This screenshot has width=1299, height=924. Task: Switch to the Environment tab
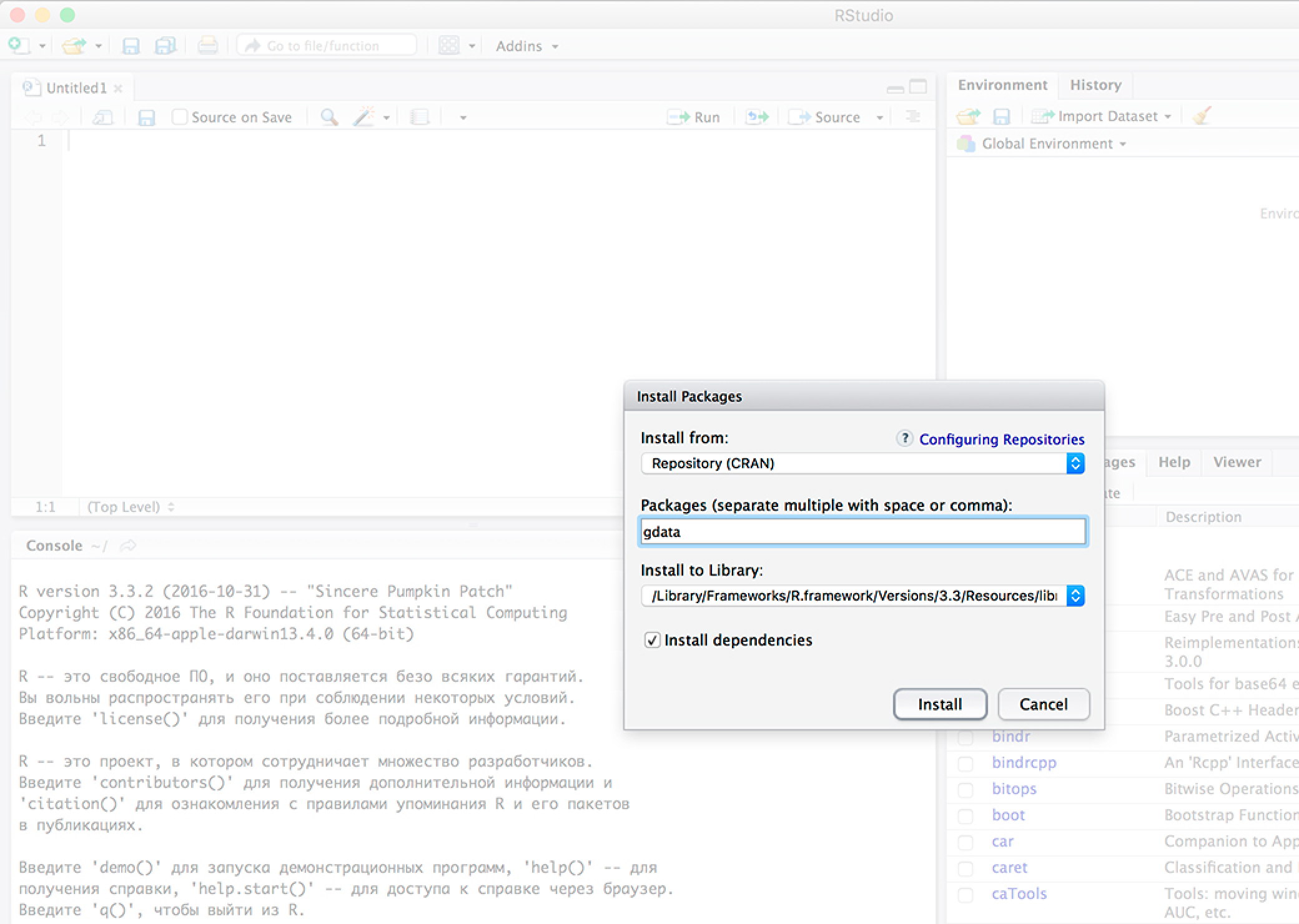point(1002,85)
